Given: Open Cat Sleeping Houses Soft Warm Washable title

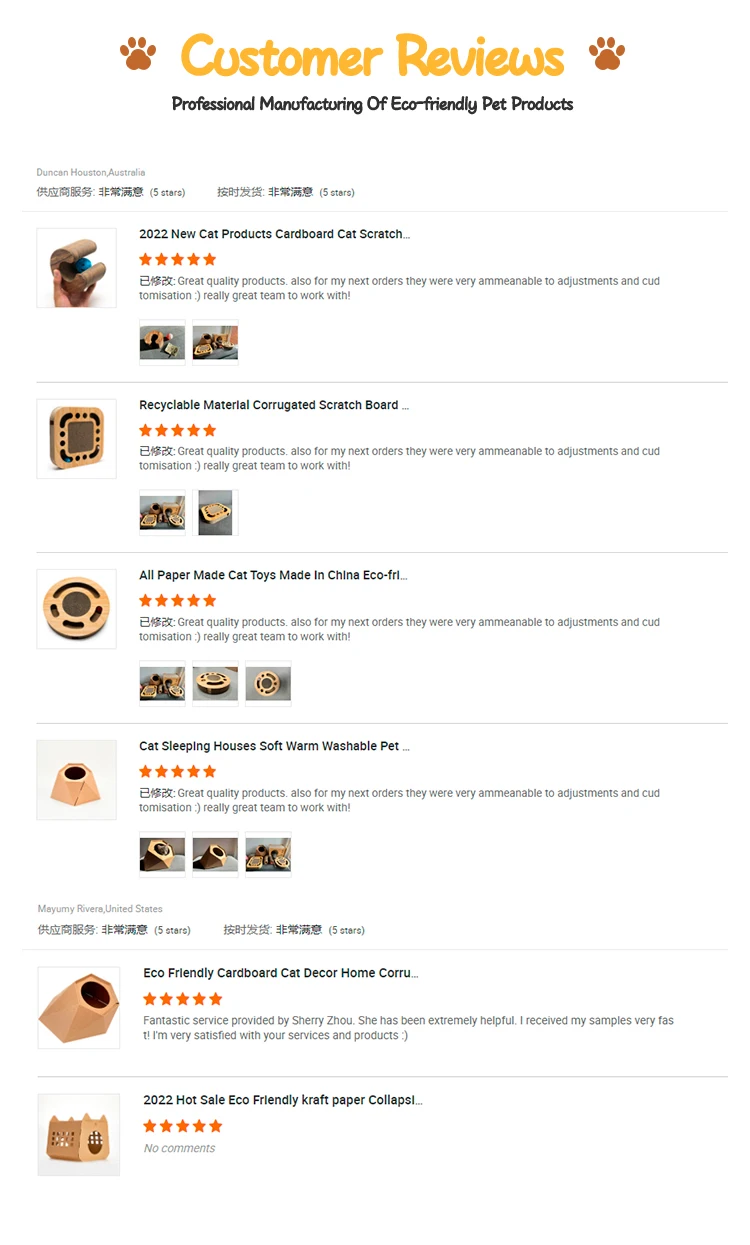Looking at the screenshot, I should [x=274, y=746].
